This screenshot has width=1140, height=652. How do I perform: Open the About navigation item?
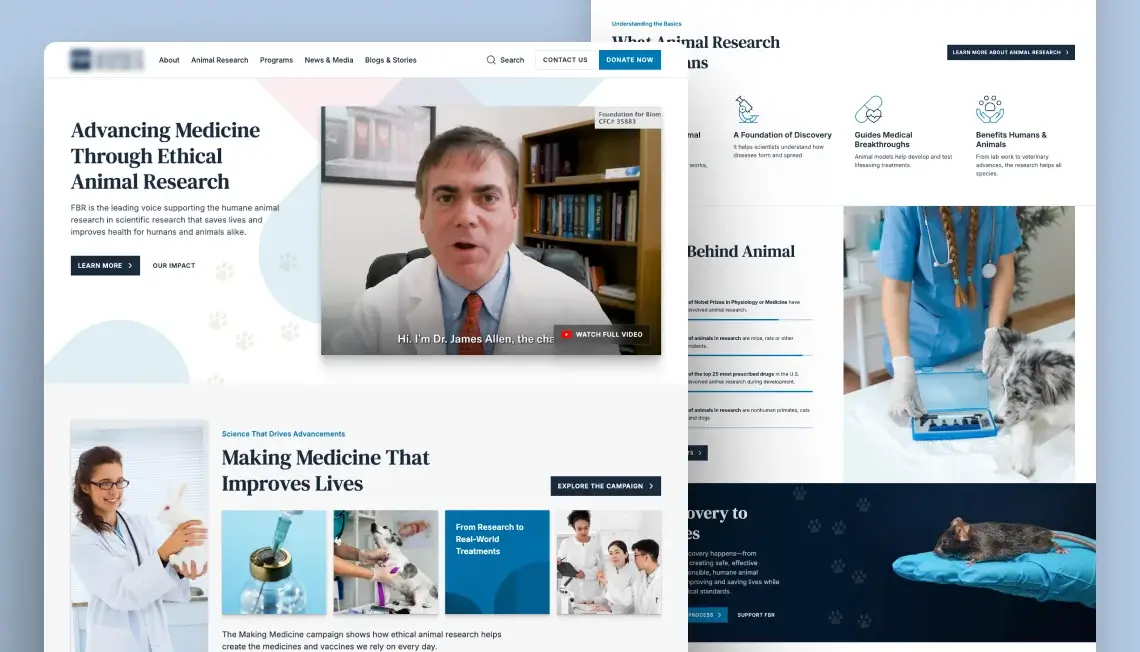point(169,60)
